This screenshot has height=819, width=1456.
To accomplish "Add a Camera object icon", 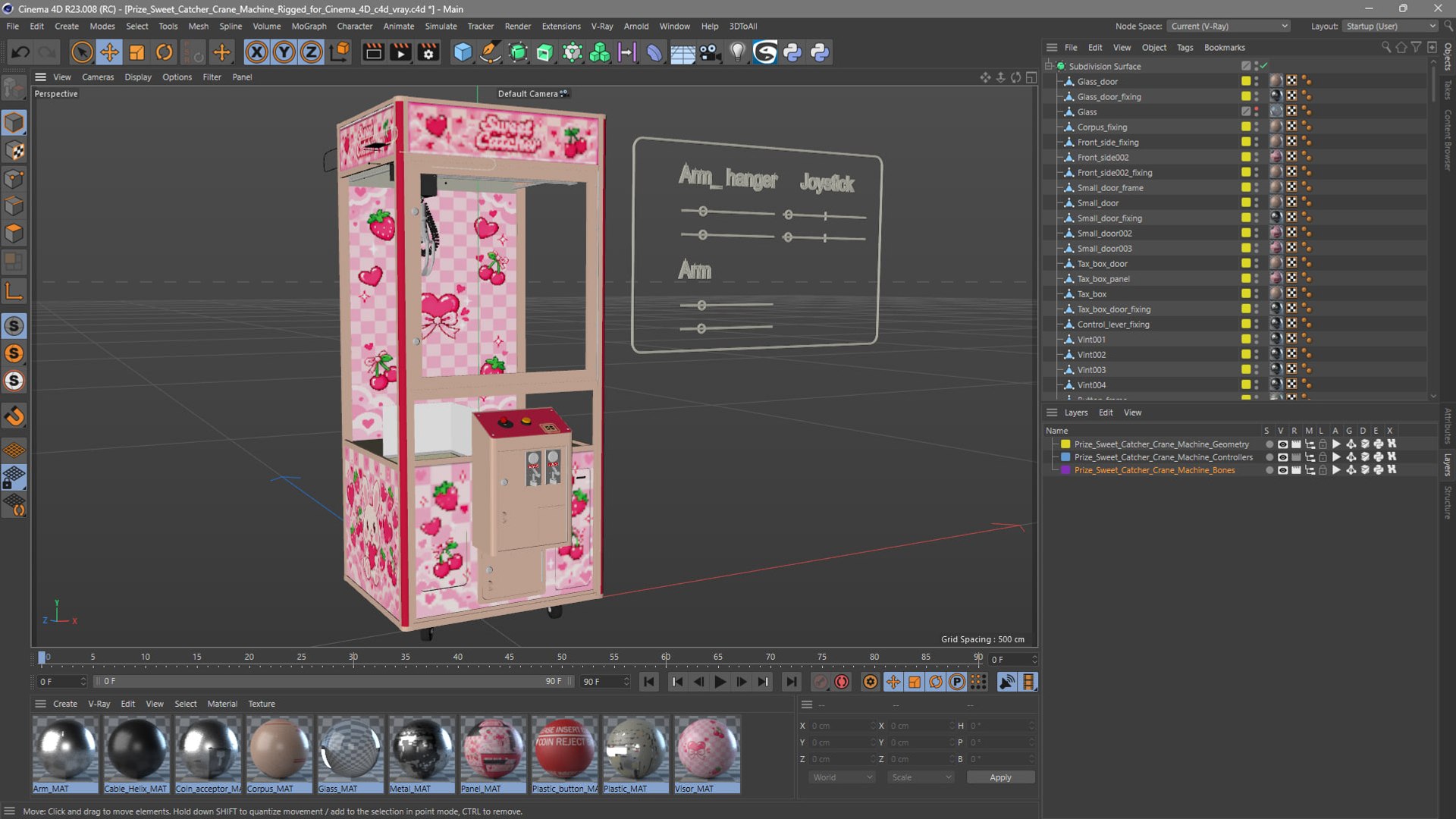I will [710, 52].
